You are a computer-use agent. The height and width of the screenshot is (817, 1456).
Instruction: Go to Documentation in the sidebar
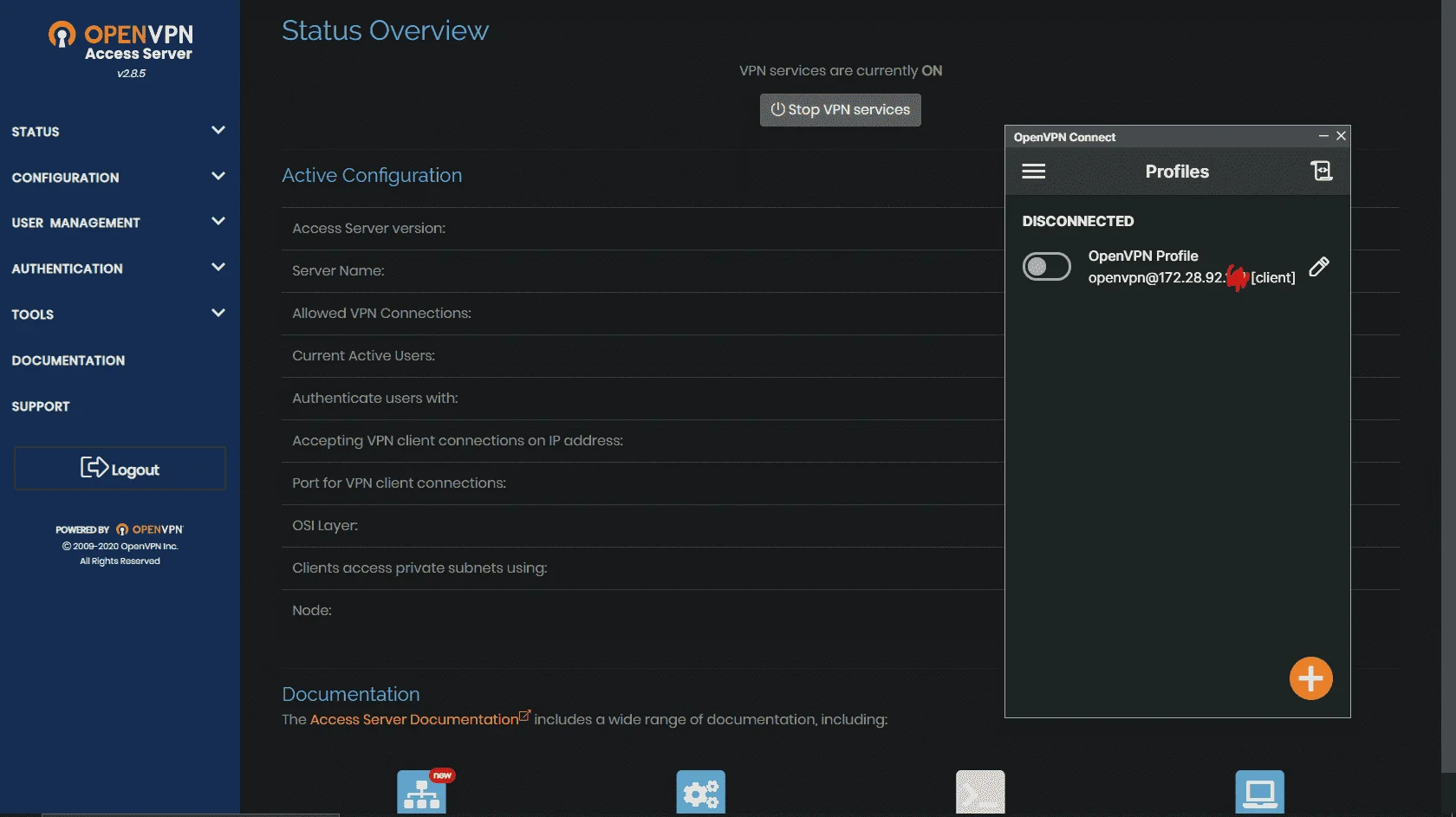[x=68, y=360]
